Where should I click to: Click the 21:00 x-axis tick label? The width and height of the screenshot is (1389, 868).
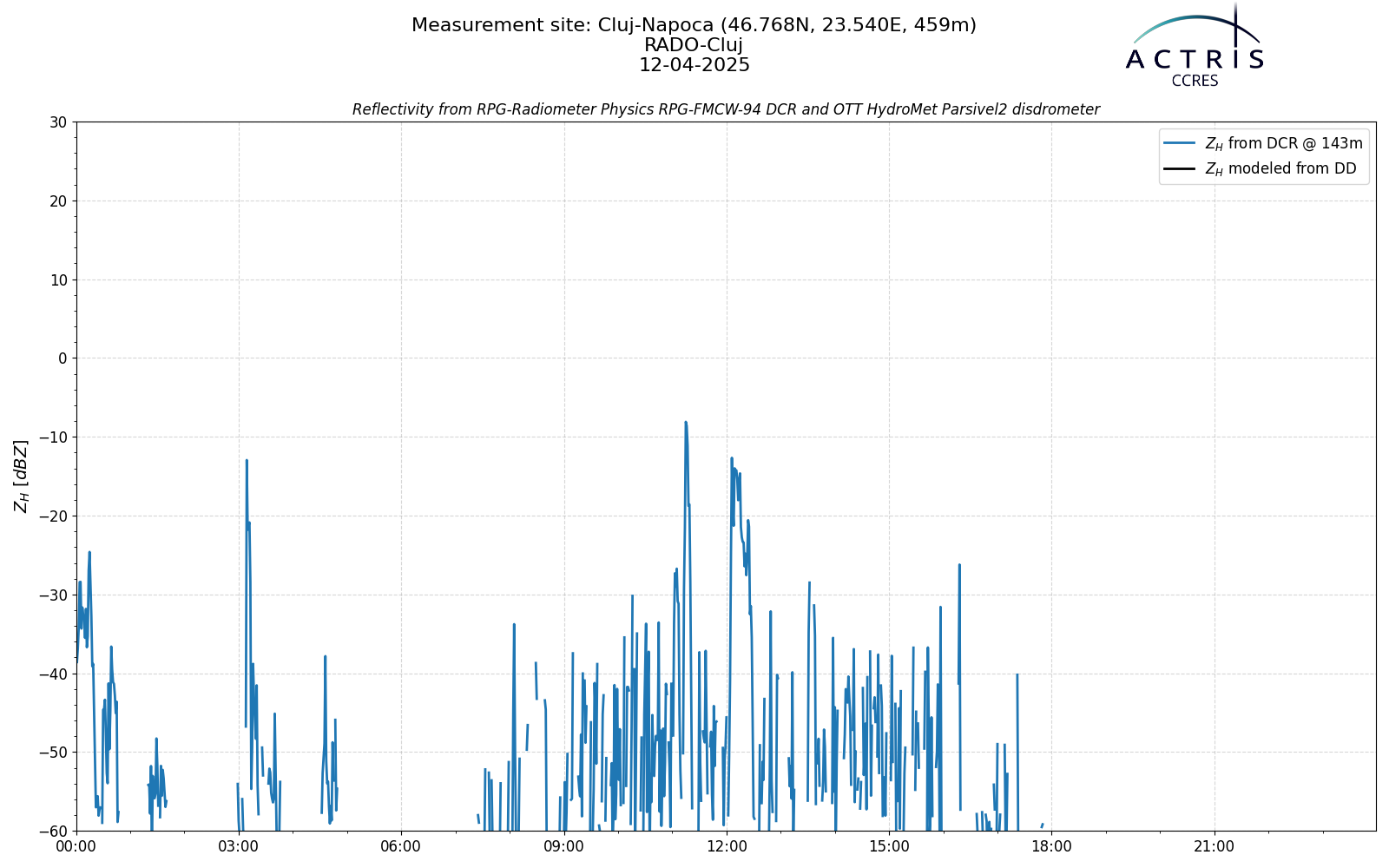click(x=1214, y=846)
